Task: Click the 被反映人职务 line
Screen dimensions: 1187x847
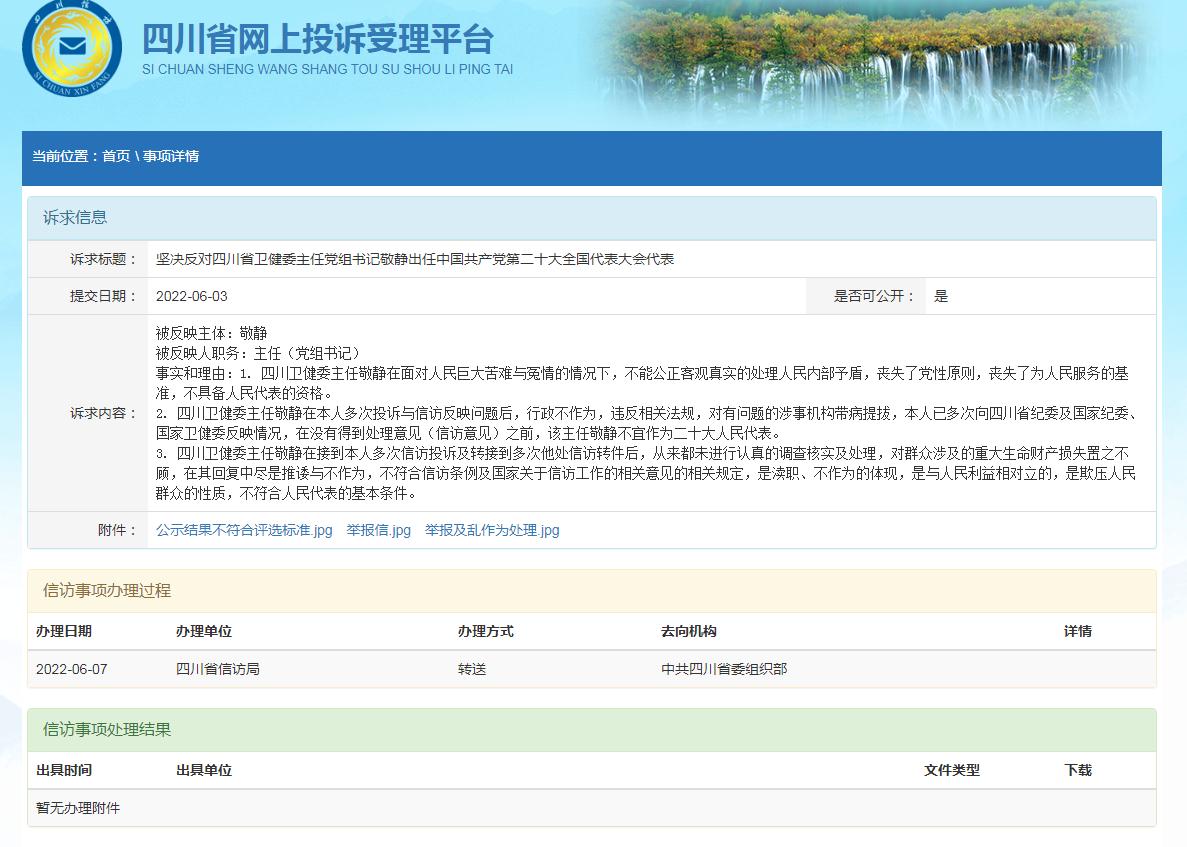Action: (x=259, y=353)
